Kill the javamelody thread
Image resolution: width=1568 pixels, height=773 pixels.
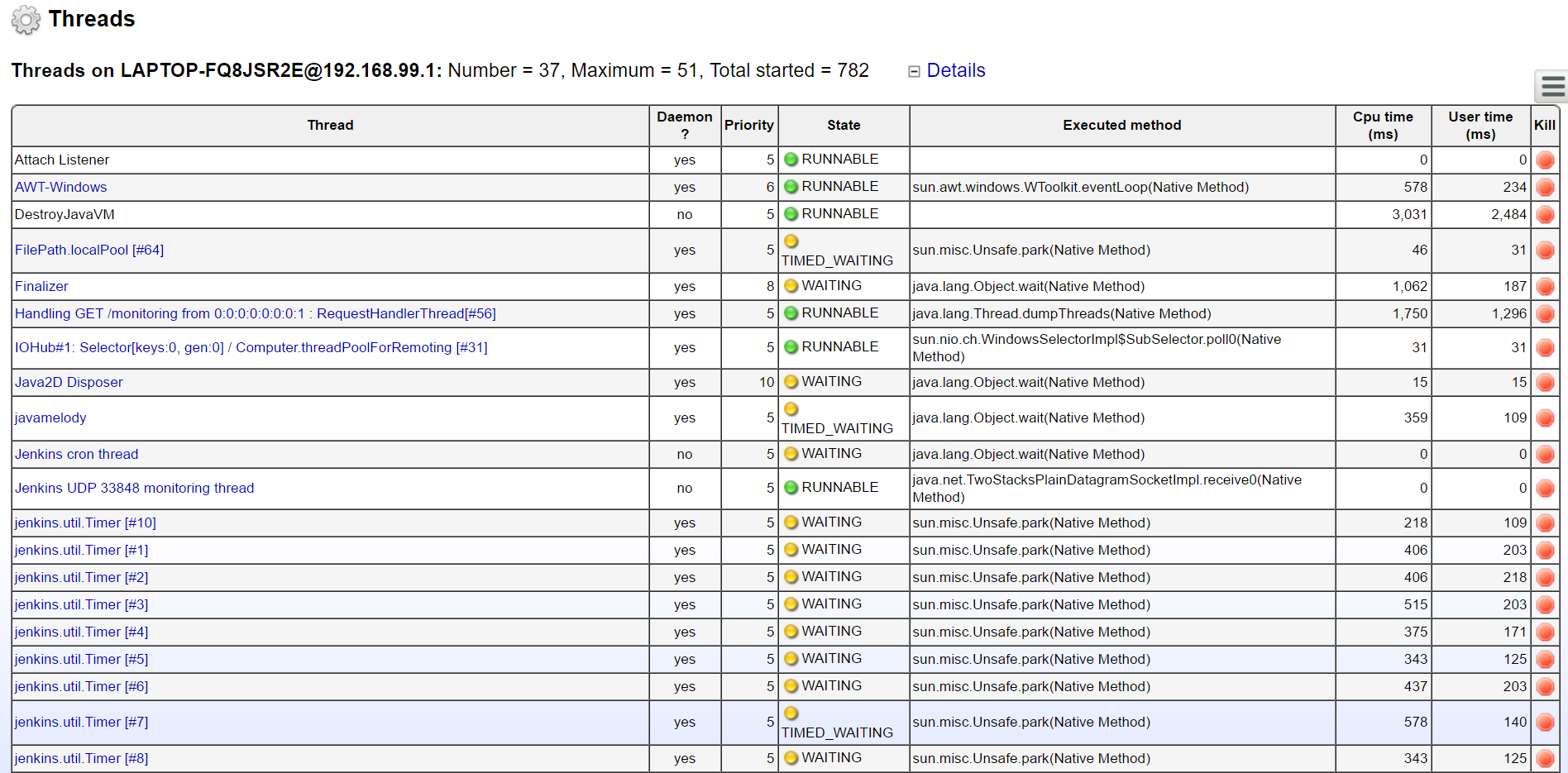tap(1545, 418)
